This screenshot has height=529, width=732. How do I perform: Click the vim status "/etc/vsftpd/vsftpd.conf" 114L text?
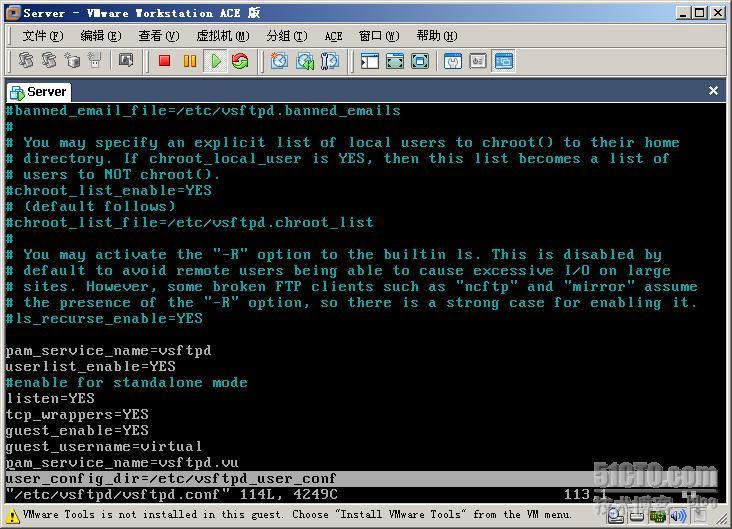click(172, 494)
